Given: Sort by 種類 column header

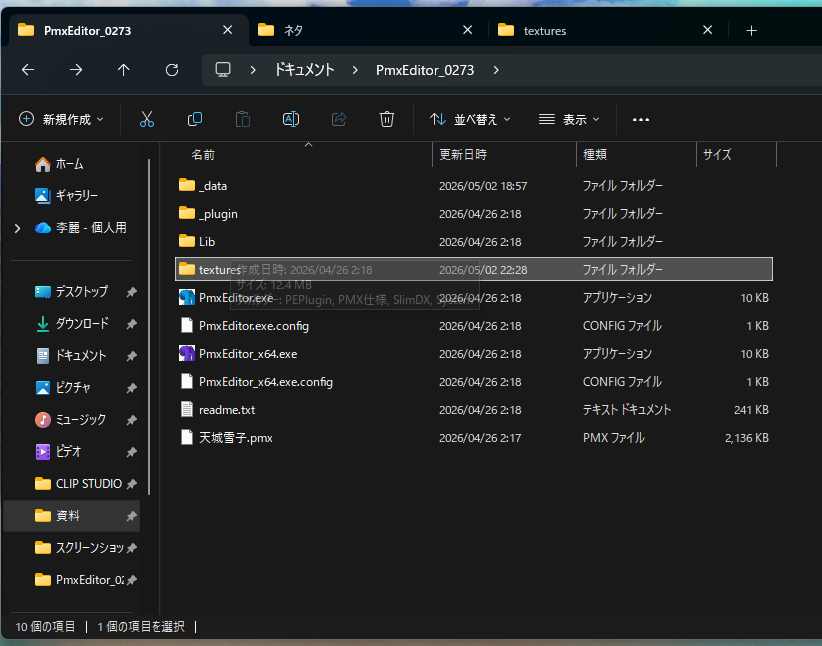Looking at the screenshot, I should (x=636, y=155).
